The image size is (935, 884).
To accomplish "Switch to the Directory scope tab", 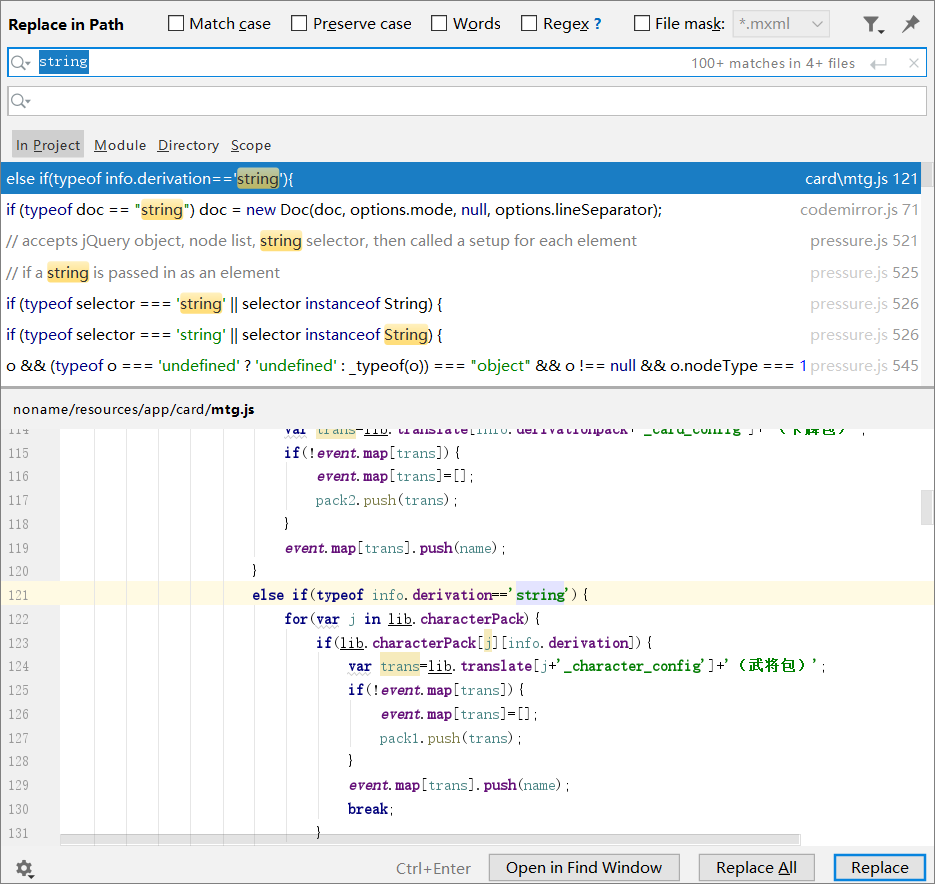I will pos(188,145).
